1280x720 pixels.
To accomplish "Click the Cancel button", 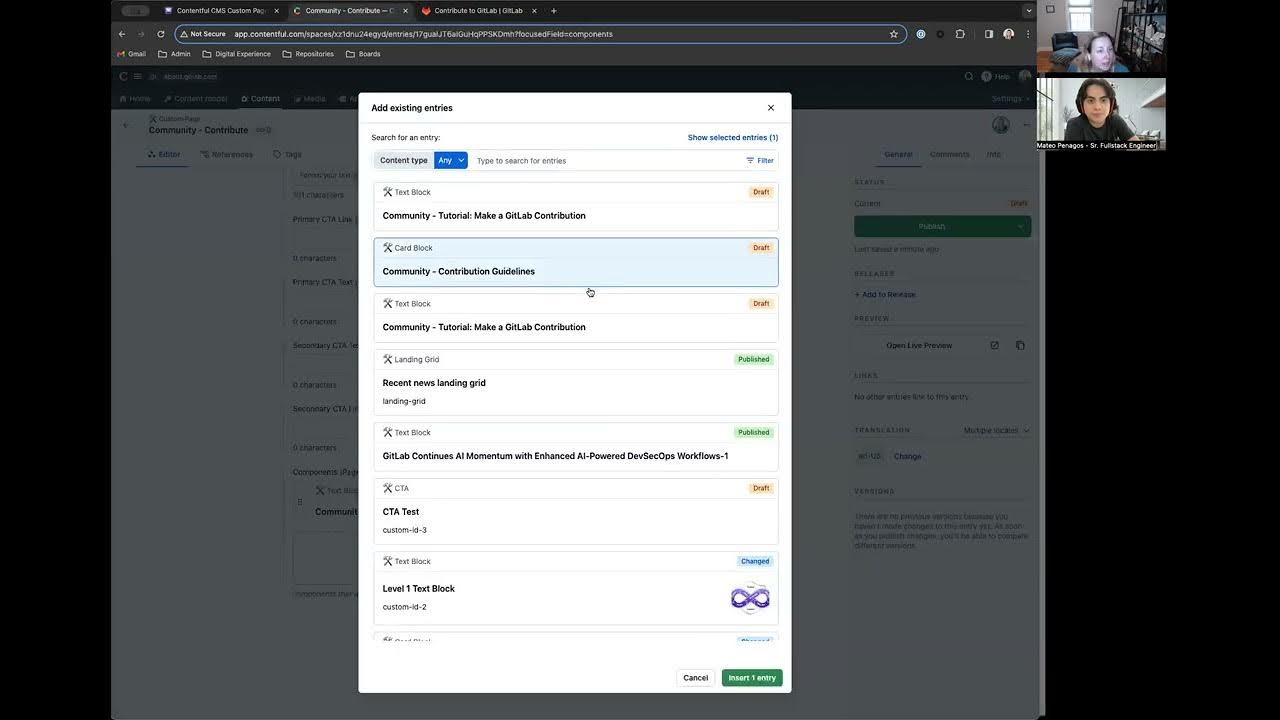I will click(x=696, y=678).
